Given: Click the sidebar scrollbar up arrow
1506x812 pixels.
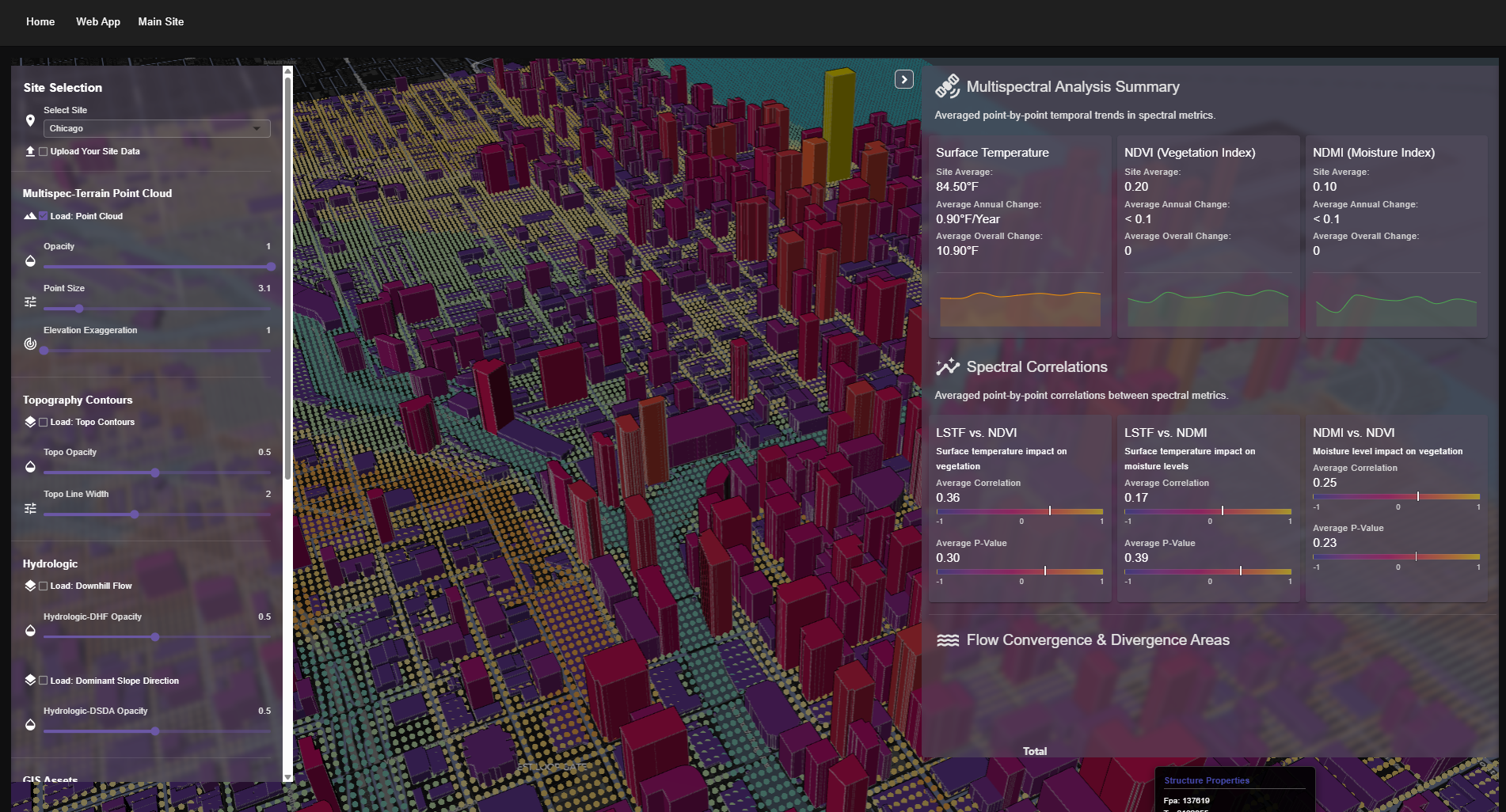Looking at the screenshot, I should pos(287,71).
